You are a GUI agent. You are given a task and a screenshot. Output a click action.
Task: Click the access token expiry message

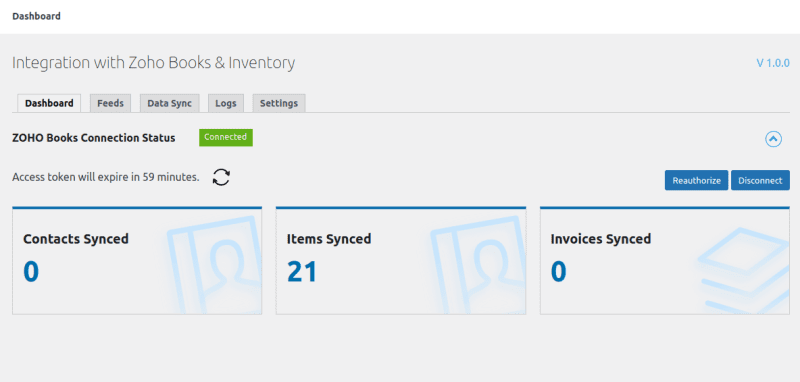pyautogui.click(x=106, y=177)
